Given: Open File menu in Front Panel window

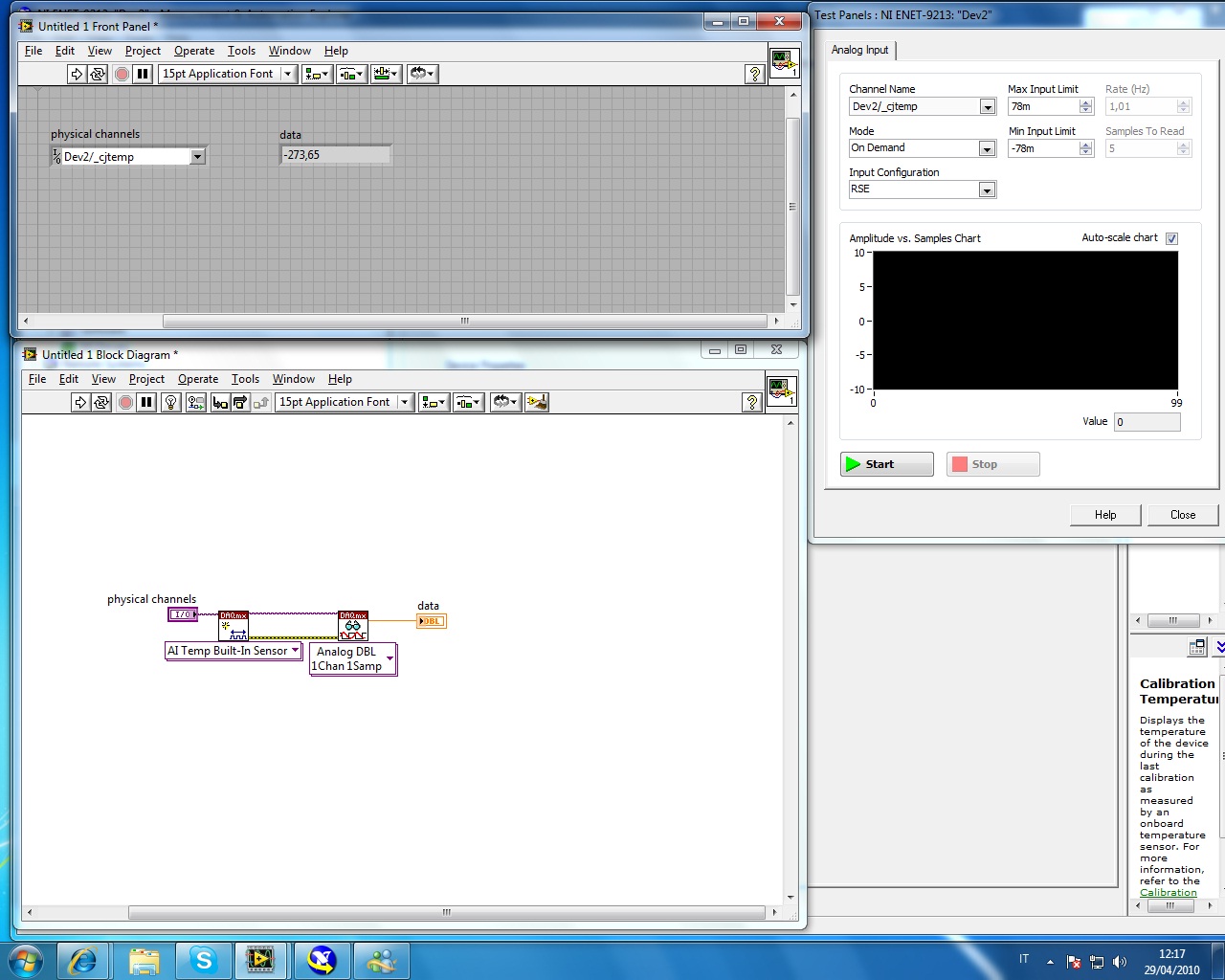Looking at the screenshot, I should coord(33,51).
